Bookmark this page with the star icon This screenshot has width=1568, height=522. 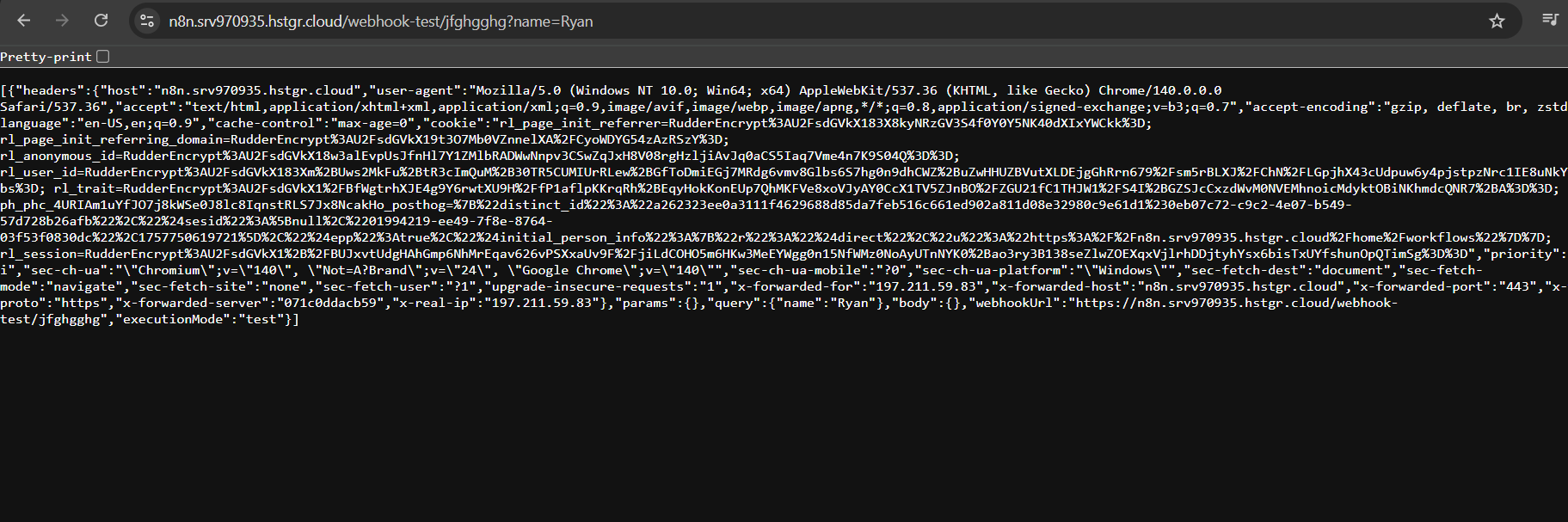(x=1497, y=21)
